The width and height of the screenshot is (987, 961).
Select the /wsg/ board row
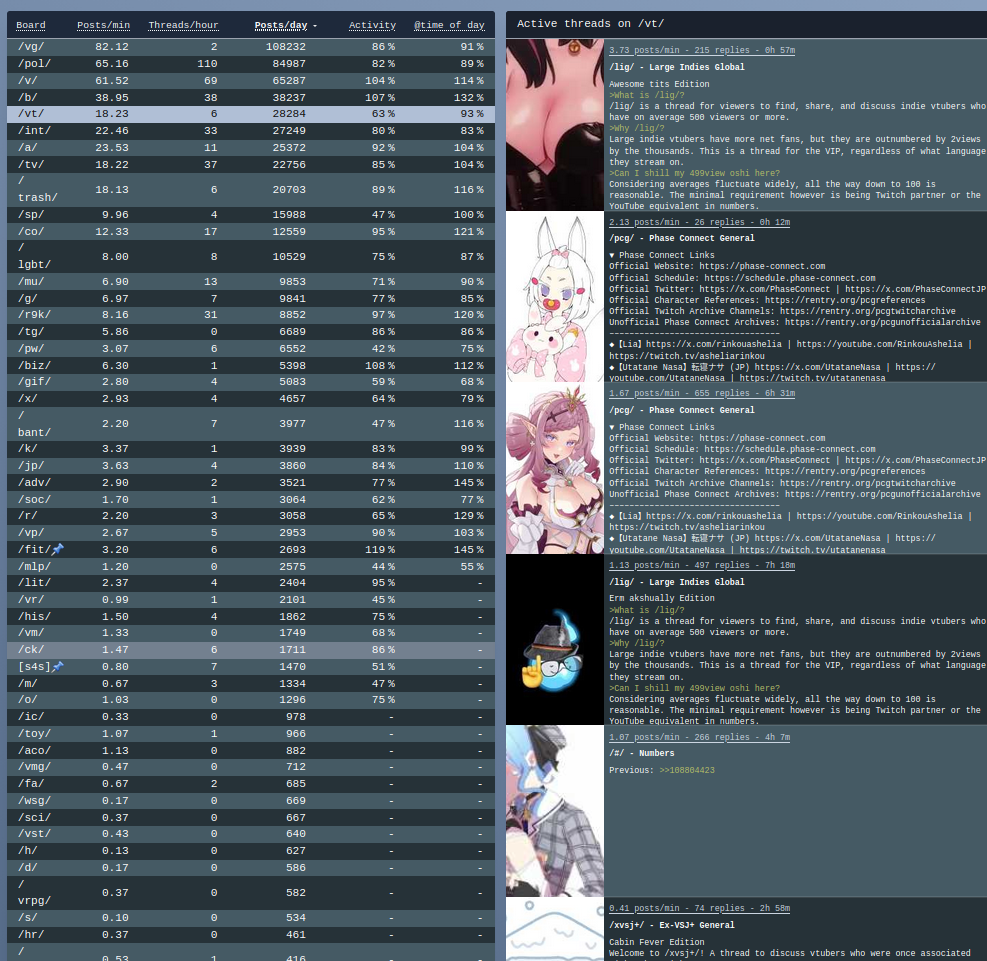pos(251,801)
